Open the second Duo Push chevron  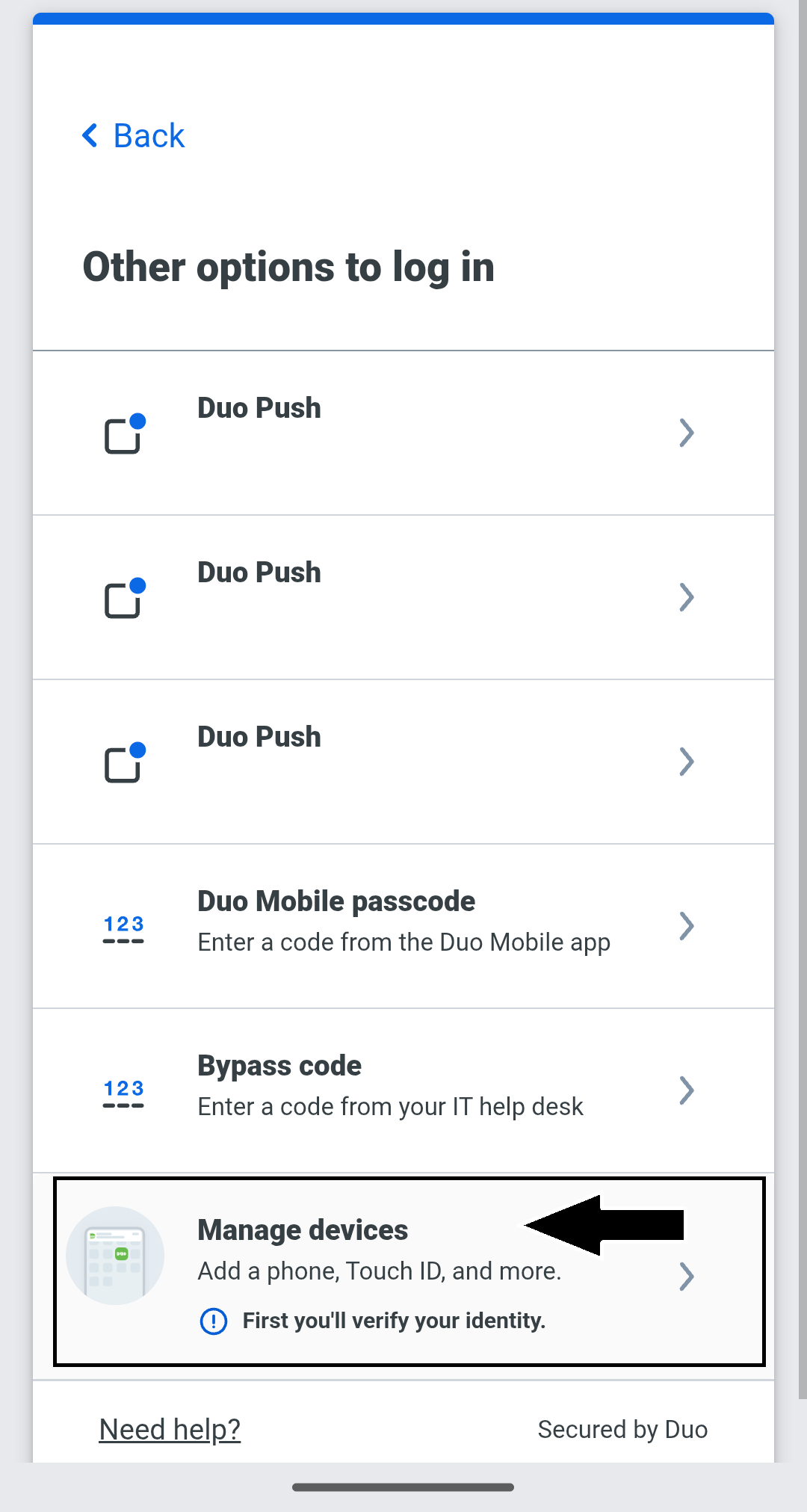[687, 597]
